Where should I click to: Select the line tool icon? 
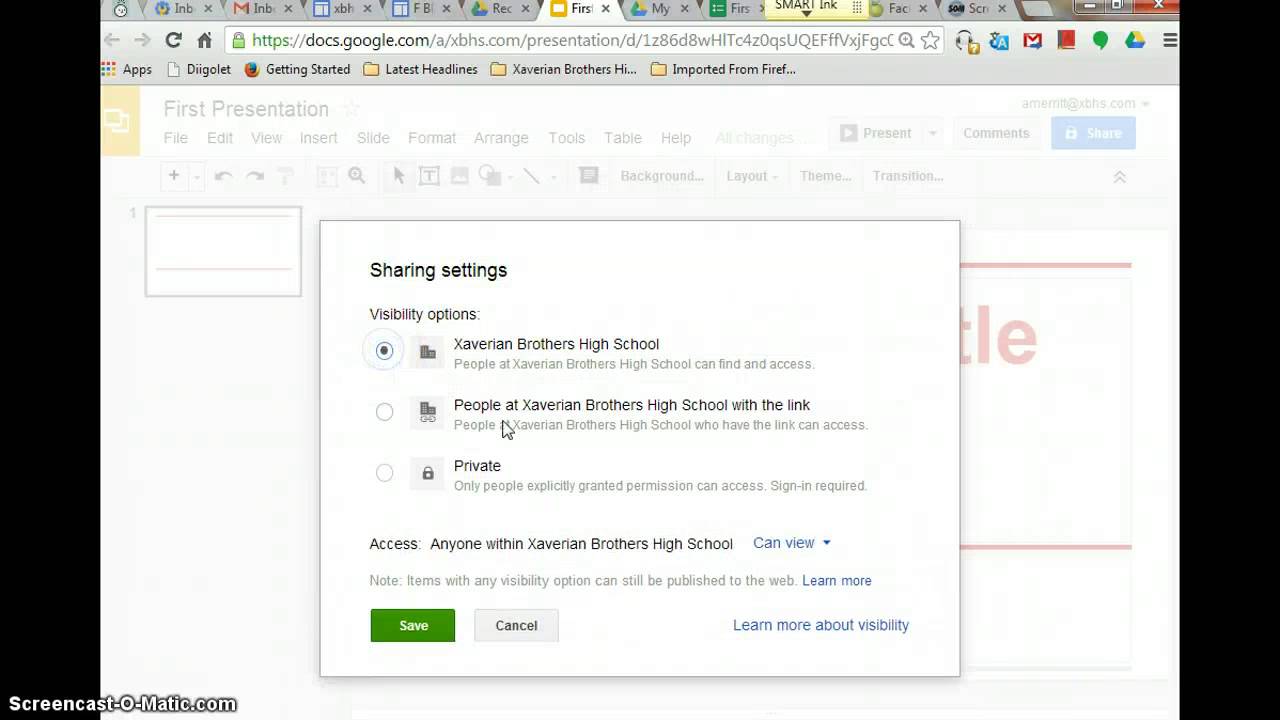tap(532, 176)
